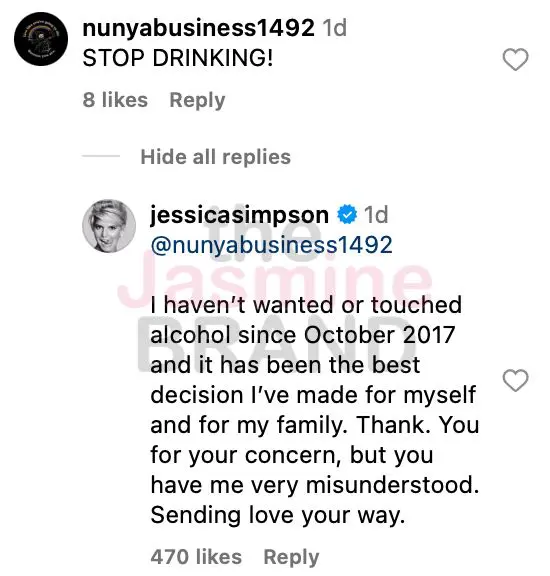Open nunyabusiness1492 username at comment top
Image resolution: width=550 pixels, height=576 pixels.
point(198,28)
